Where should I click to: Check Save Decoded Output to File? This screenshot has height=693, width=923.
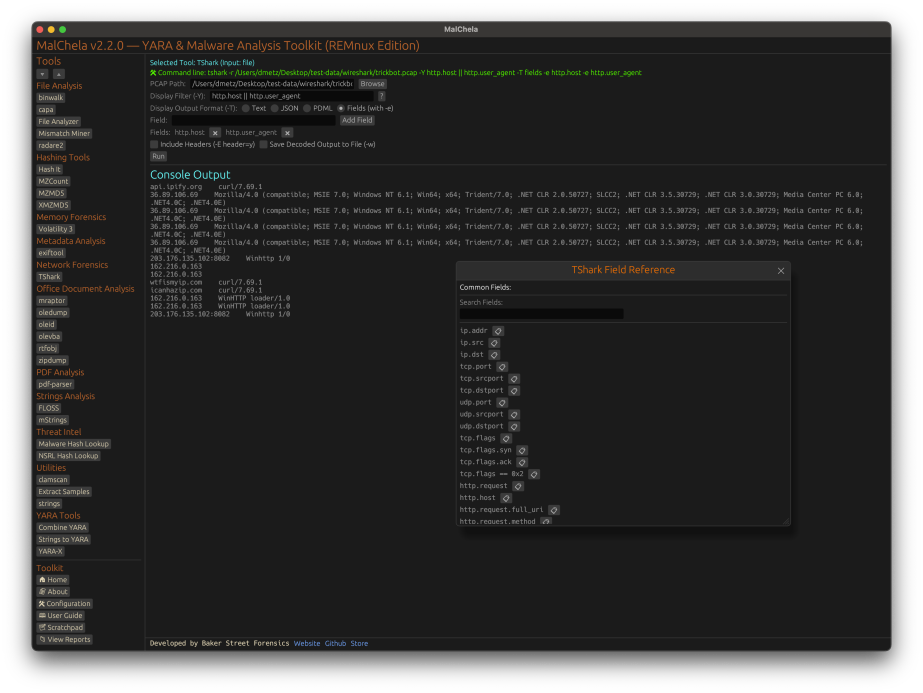(264, 144)
